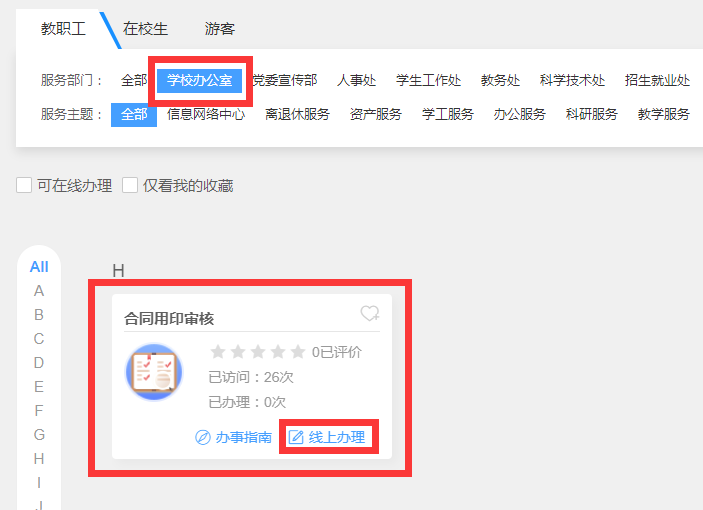Viewport: 703px width, 510px height.
Task: Jump to letter A in alphabet index
Action: click(x=39, y=291)
